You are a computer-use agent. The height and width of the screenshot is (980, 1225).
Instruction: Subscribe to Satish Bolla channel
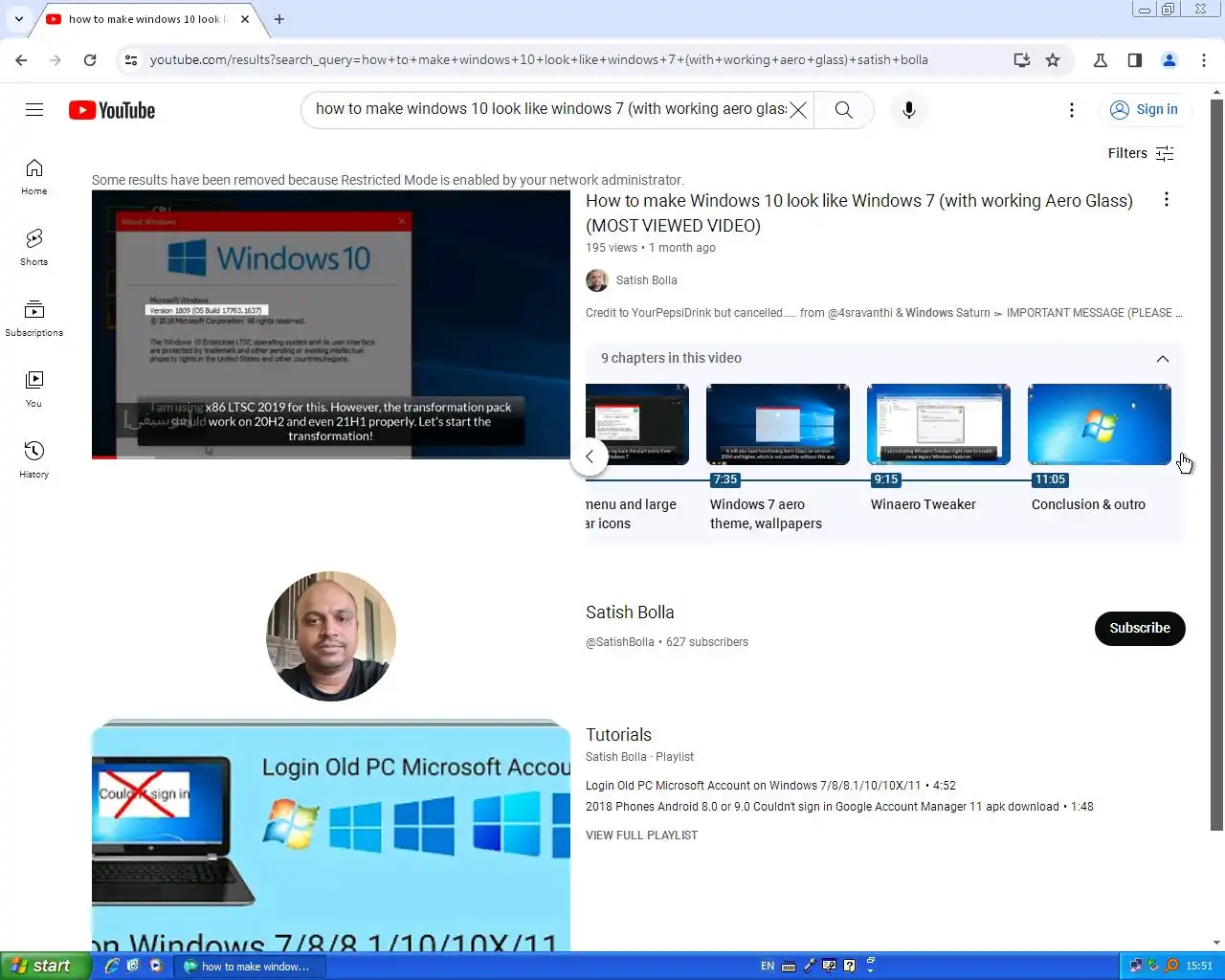click(x=1140, y=628)
